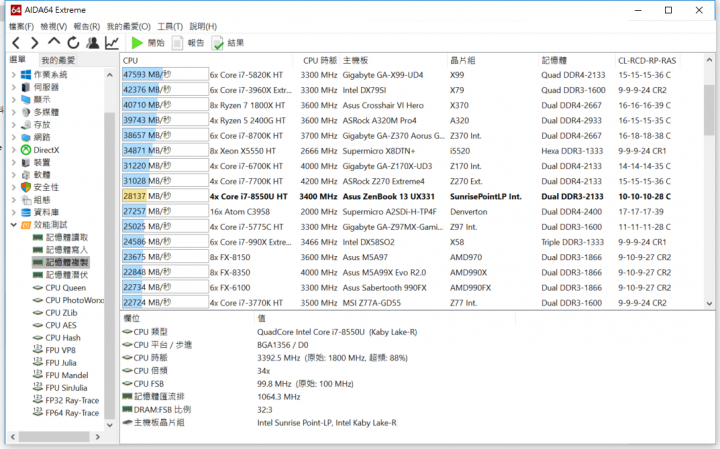Viewport: 720px width, 449px height.
Task: Open the 檢視(V) menu
Action: (x=54, y=27)
